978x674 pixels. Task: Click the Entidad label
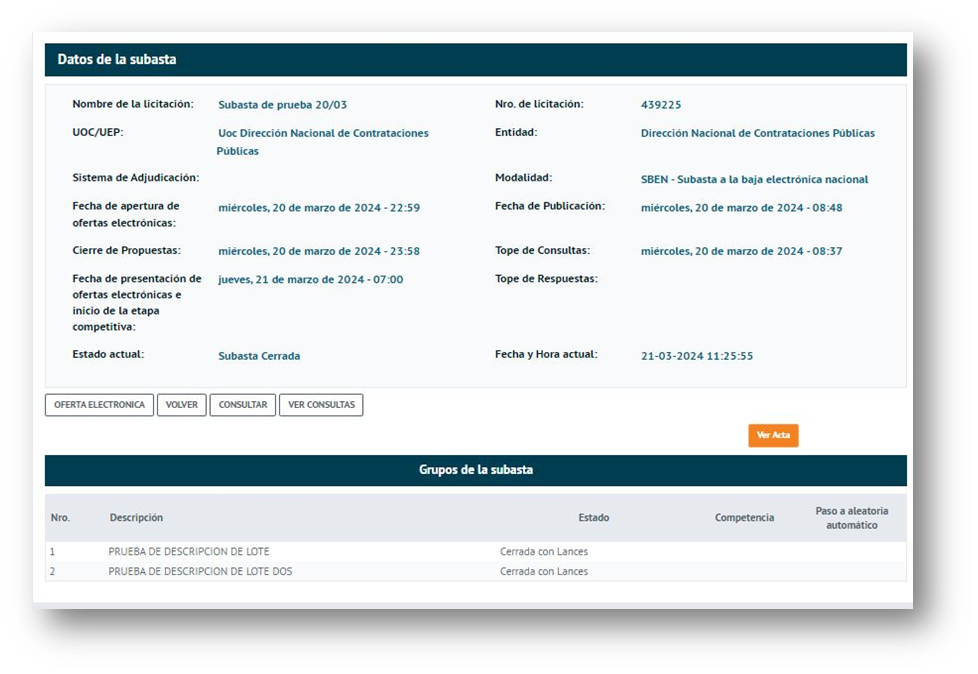pos(516,132)
